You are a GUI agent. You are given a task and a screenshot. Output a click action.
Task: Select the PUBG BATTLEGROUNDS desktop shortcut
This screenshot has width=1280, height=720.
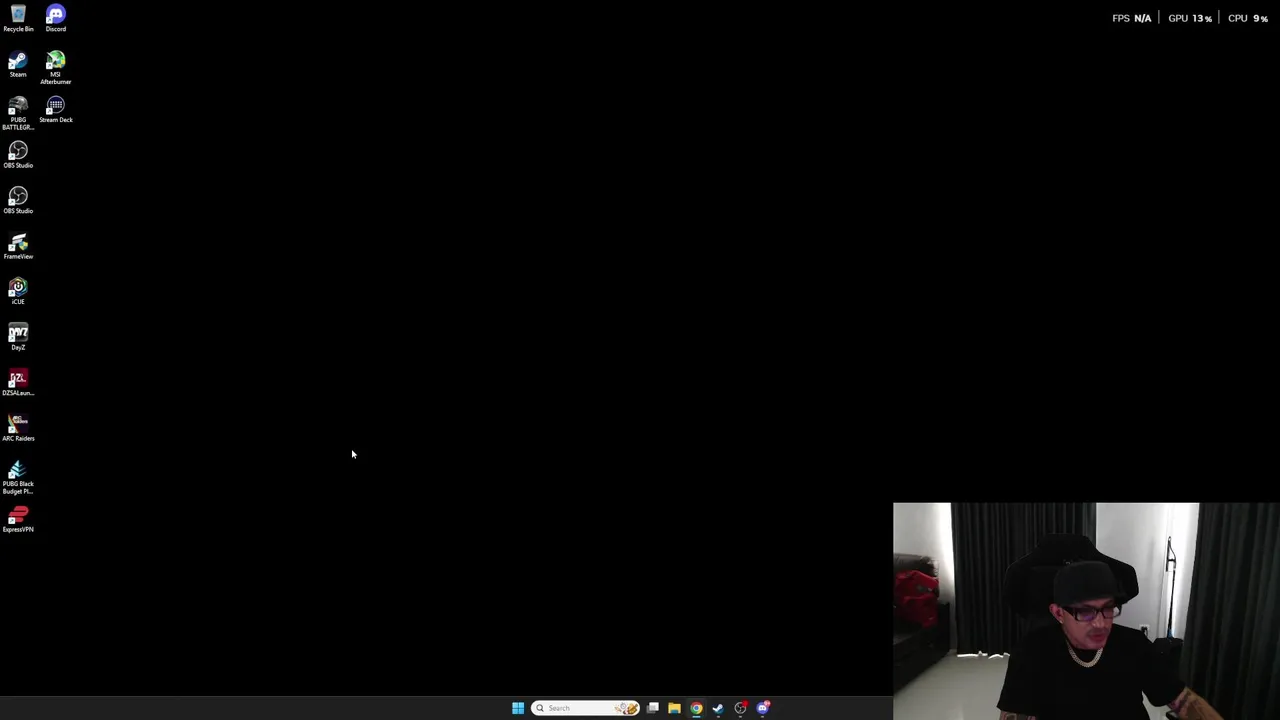pos(18,113)
